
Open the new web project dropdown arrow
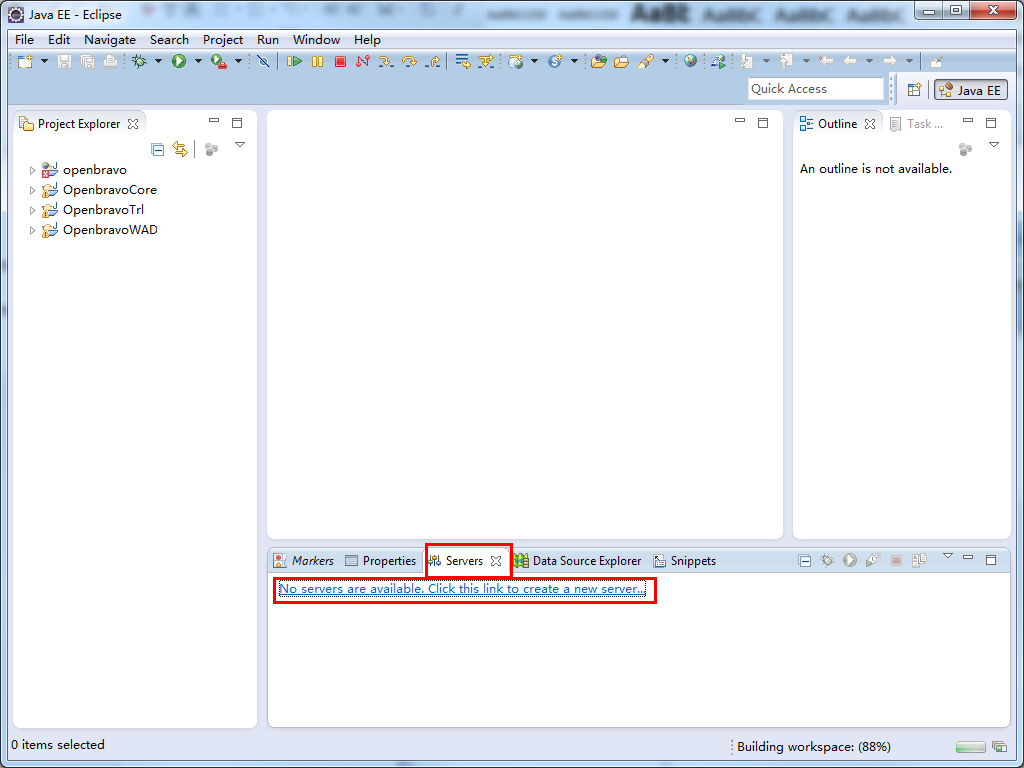point(534,61)
